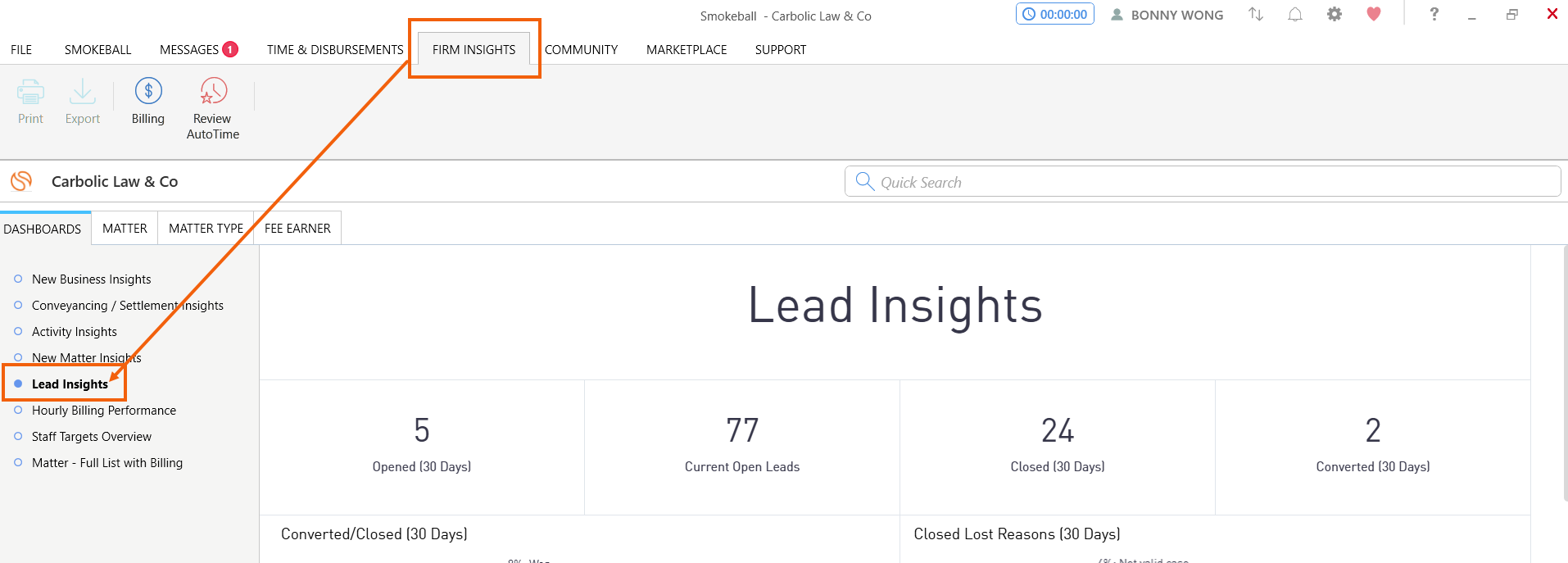Click the Opened (30 Days) count 5
This screenshot has width=1568, height=563.
coord(422,430)
